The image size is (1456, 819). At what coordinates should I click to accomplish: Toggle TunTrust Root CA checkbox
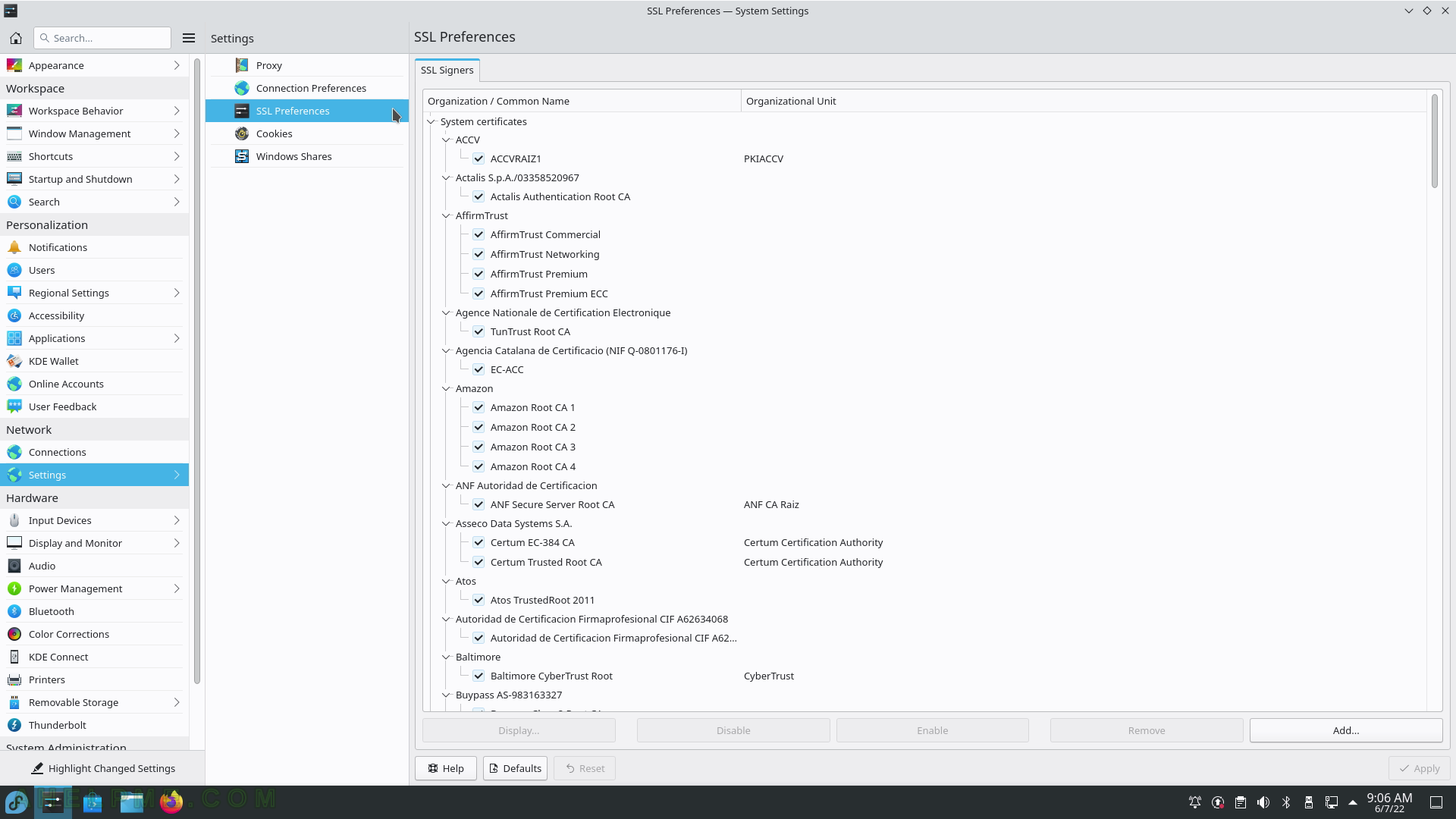pos(479,331)
